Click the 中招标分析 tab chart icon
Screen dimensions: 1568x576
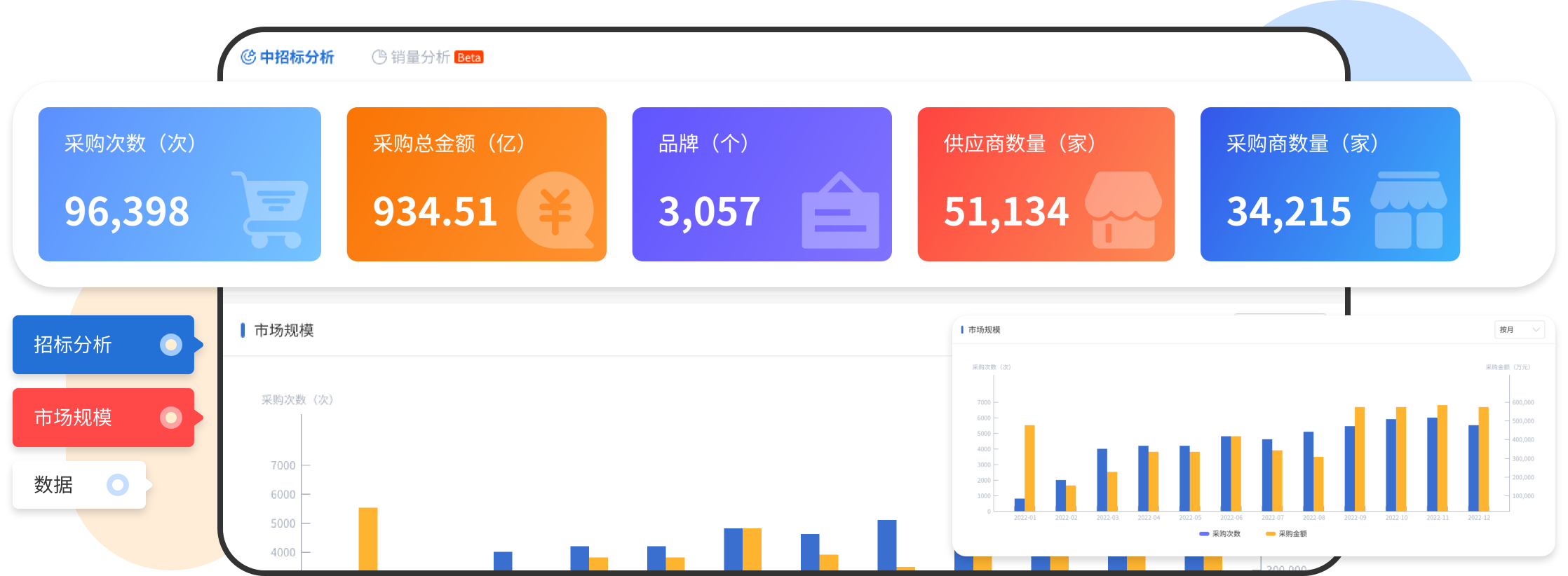248,57
